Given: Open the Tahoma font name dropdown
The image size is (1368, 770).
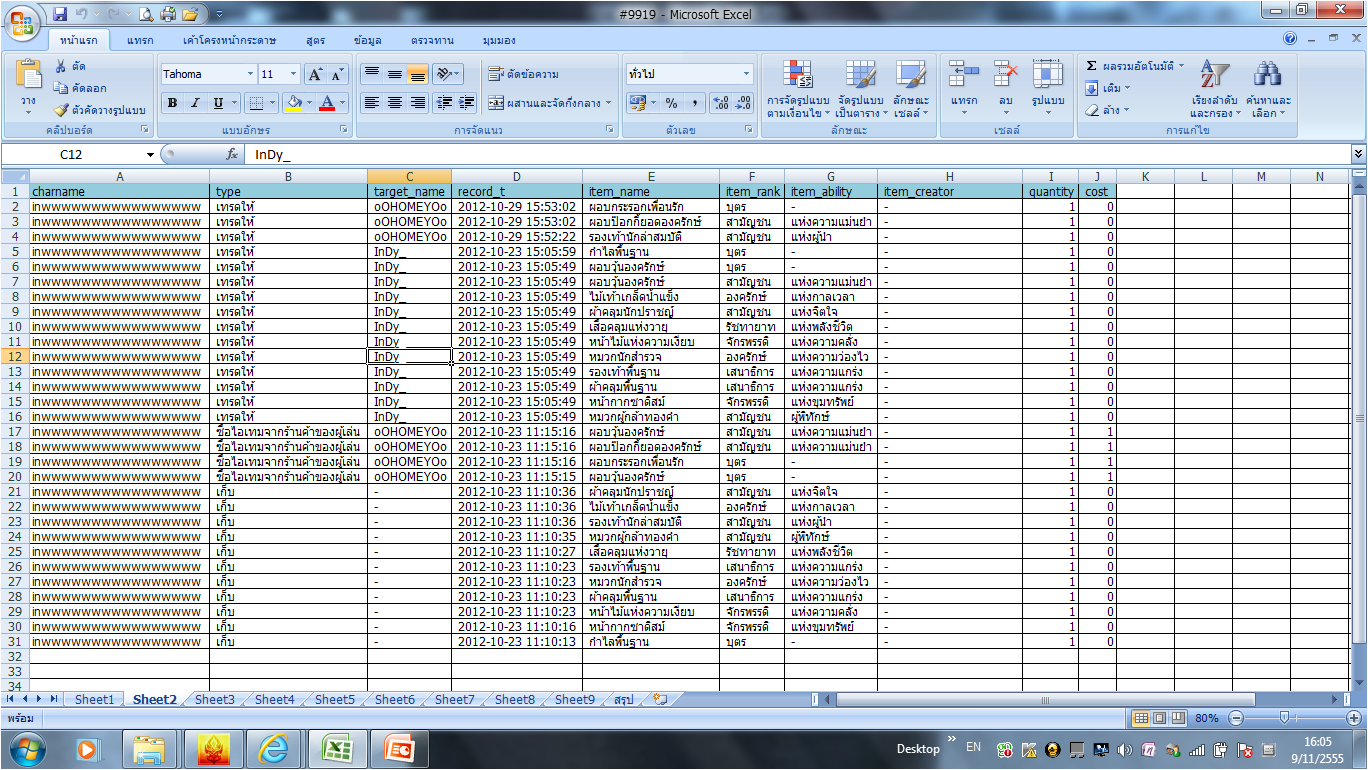Looking at the screenshot, I should [250, 74].
